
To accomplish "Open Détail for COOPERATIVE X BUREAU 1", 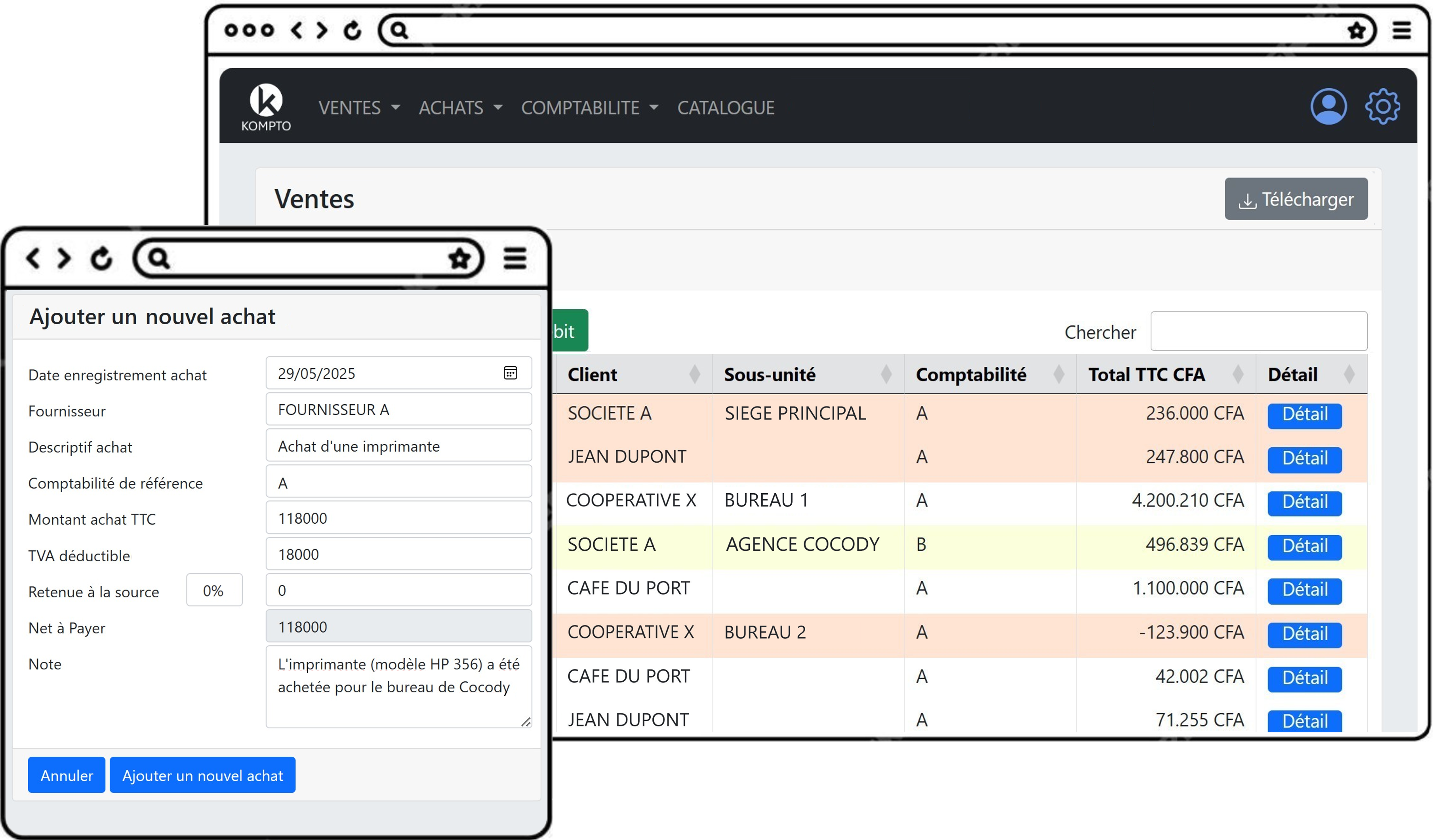I will pos(1305,503).
